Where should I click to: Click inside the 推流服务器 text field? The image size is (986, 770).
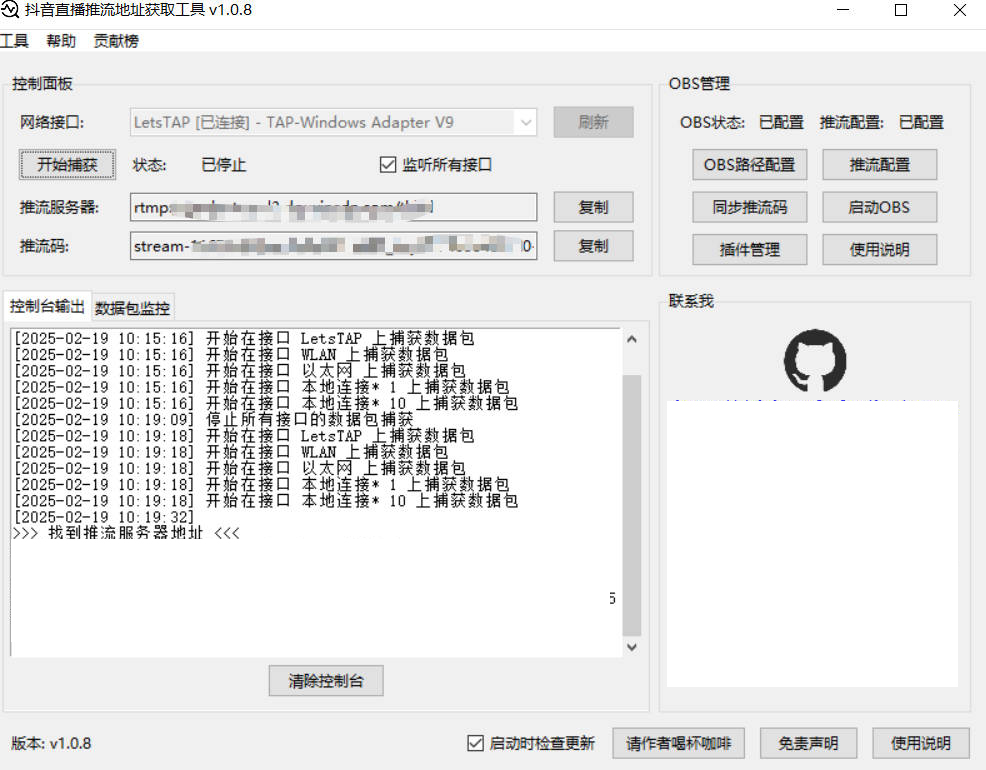[333, 207]
